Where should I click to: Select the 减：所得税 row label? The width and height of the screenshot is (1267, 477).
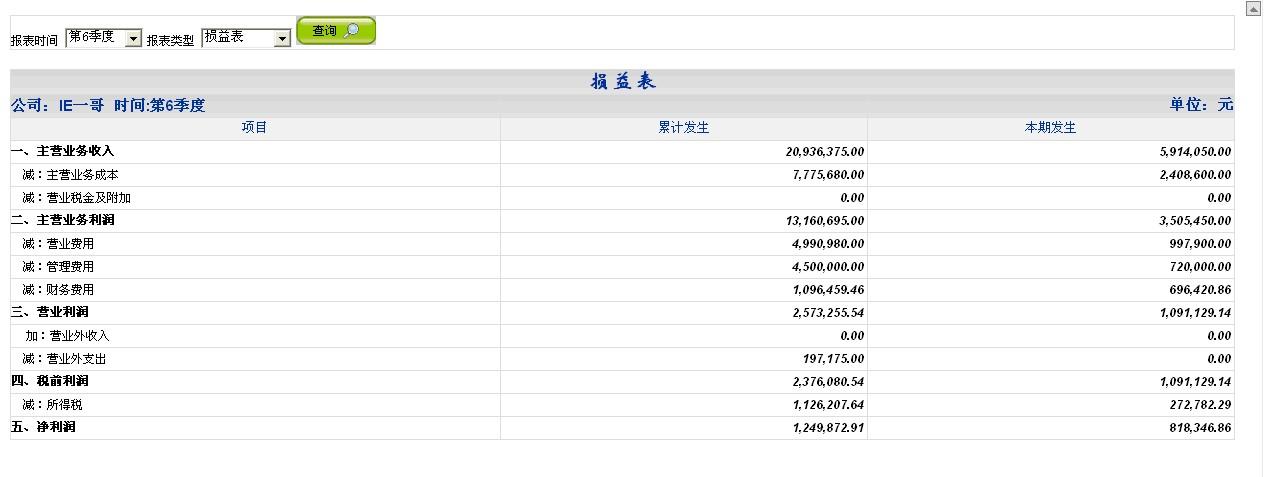click(52, 405)
